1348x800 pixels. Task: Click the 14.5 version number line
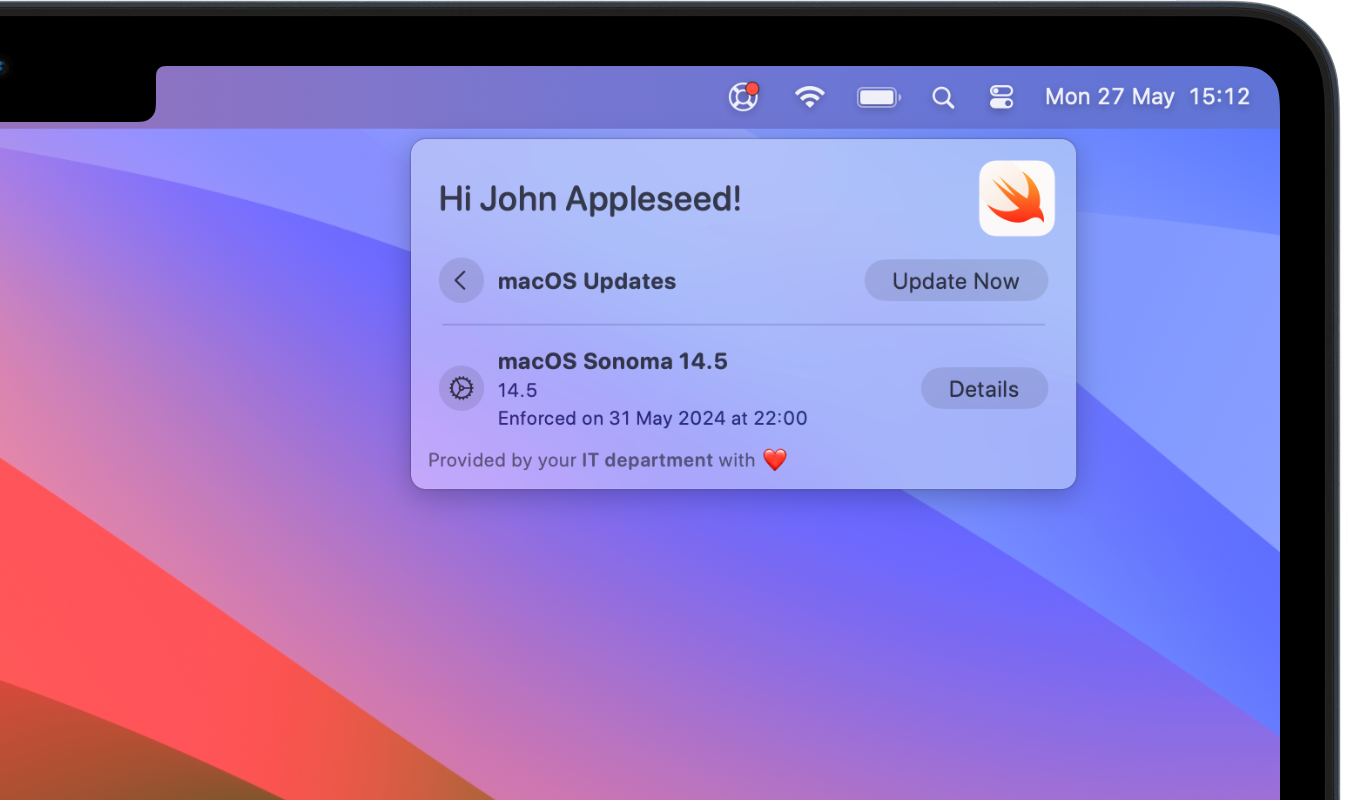(x=517, y=390)
